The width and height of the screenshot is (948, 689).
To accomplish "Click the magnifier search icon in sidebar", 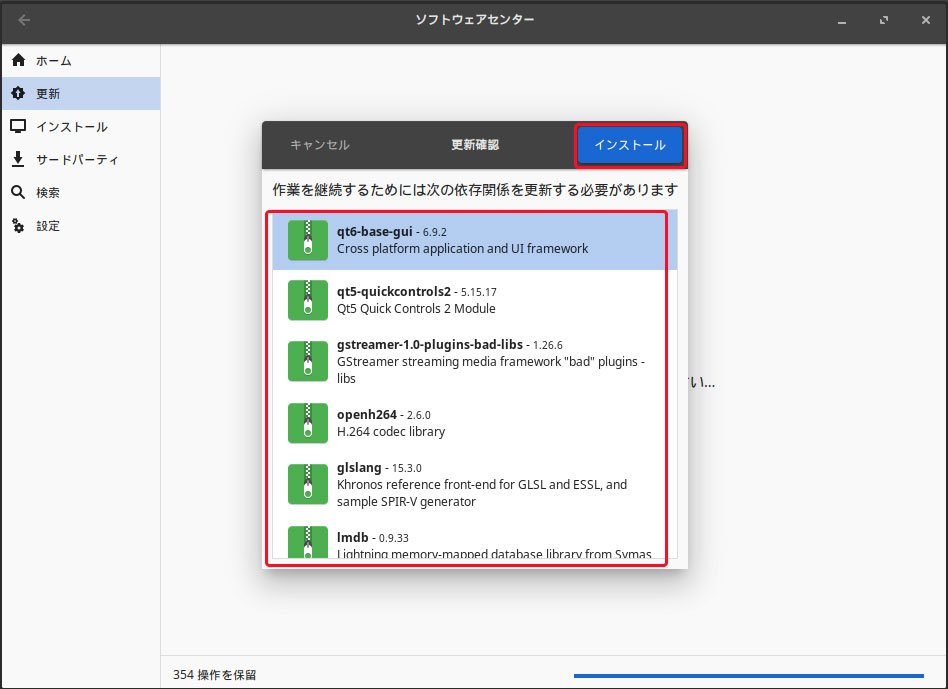I will click(18, 193).
